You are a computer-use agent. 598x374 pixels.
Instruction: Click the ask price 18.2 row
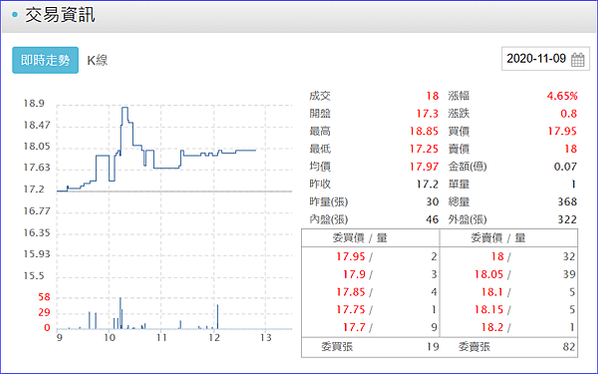point(509,327)
